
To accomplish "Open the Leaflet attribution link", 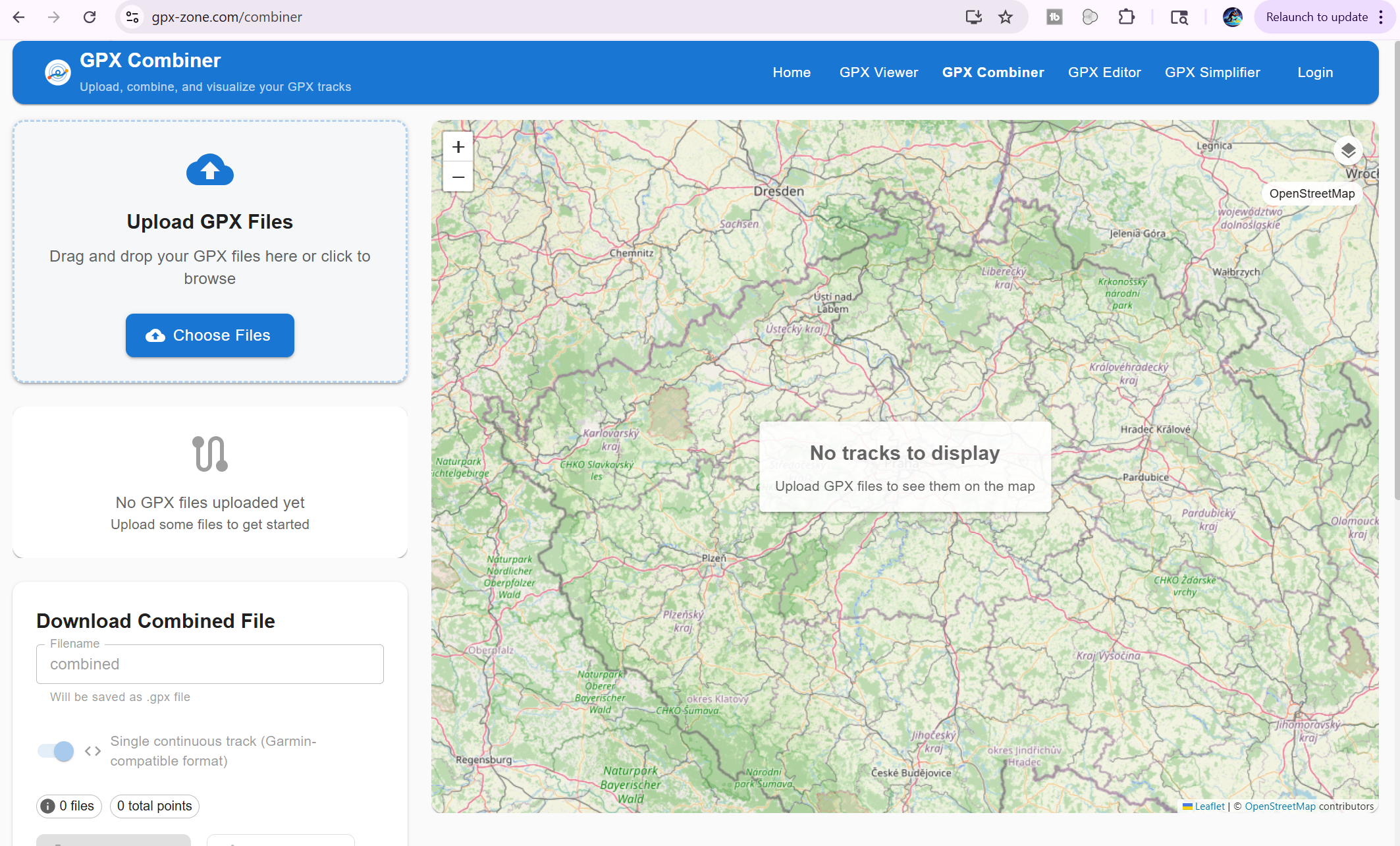I will pyautogui.click(x=1210, y=806).
